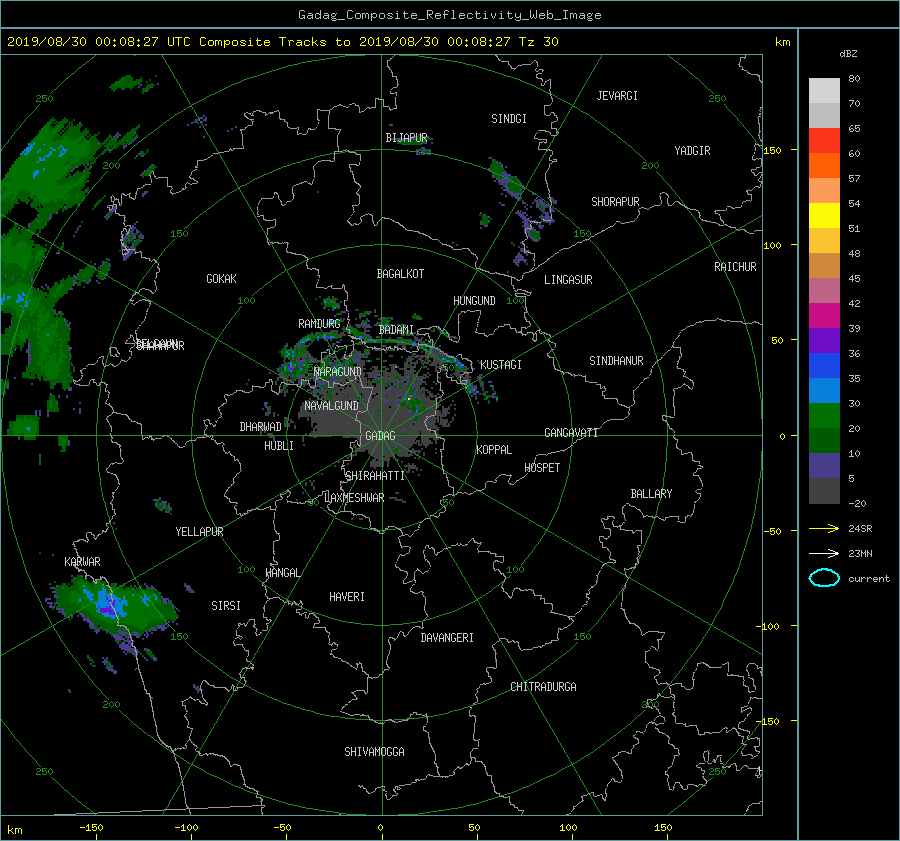This screenshot has width=900, height=841.
Task: Click the SINDHANUR city label
Action: coord(616,361)
